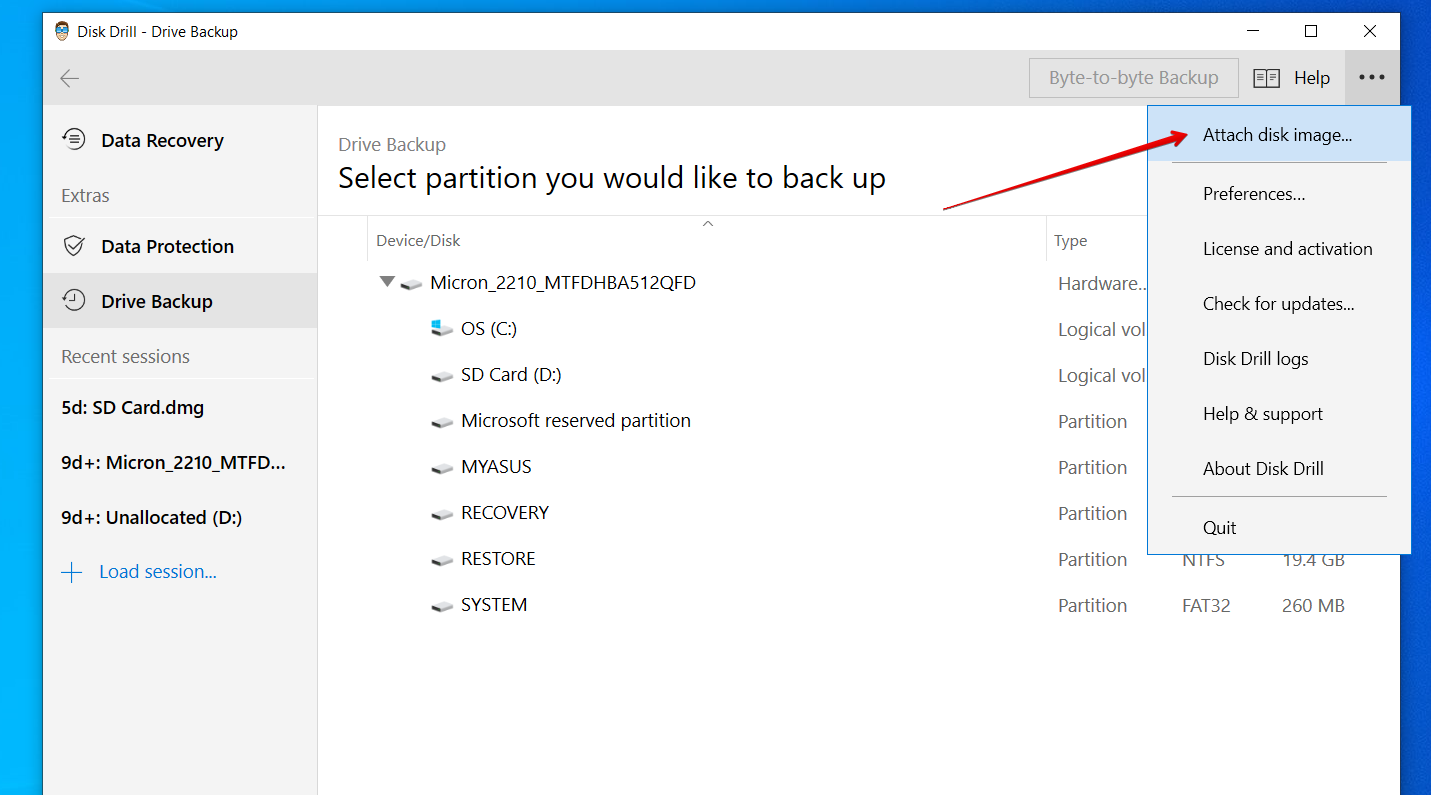Image resolution: width=1431 pixels, height=795 pixels.
Task: Click the Partition type in SYSTEM row
Action: pyautogui.click(x=1092, y=606)
